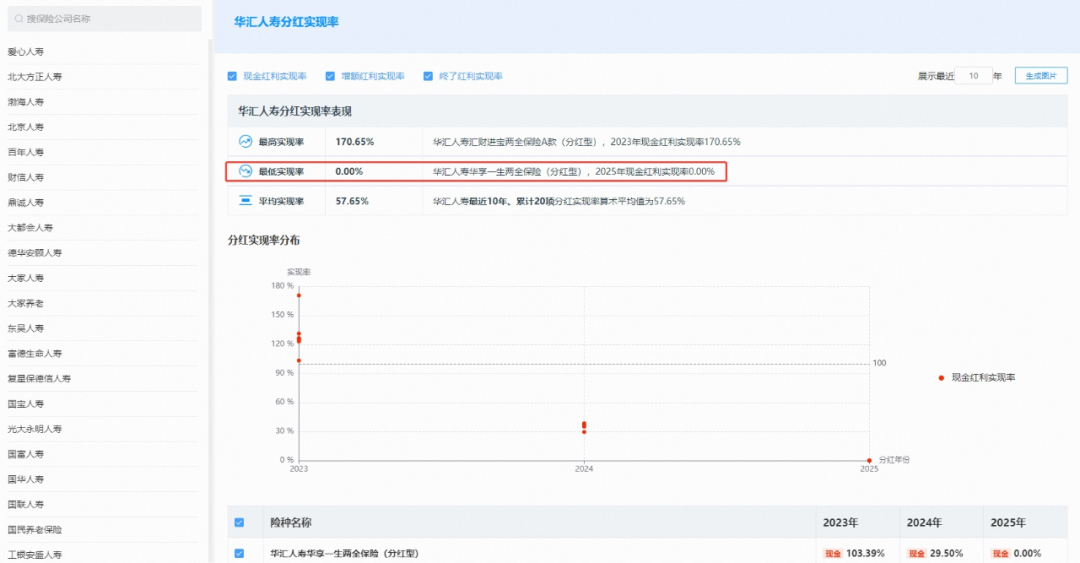Open 大都会人寿 from the sidebar
Viewport: 1080px width, 563px height.
[x=30, y=227]
